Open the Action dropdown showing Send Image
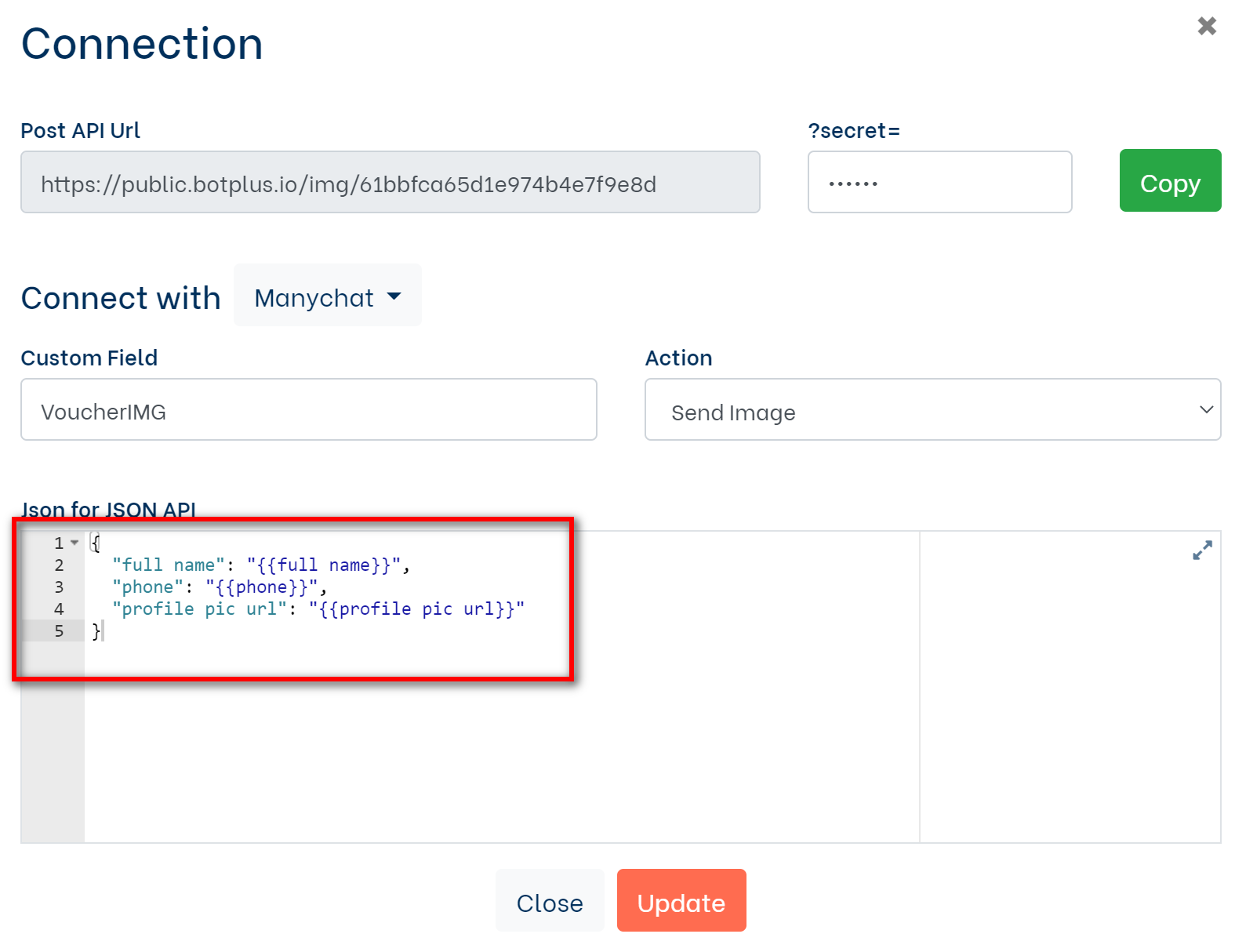 932,411
